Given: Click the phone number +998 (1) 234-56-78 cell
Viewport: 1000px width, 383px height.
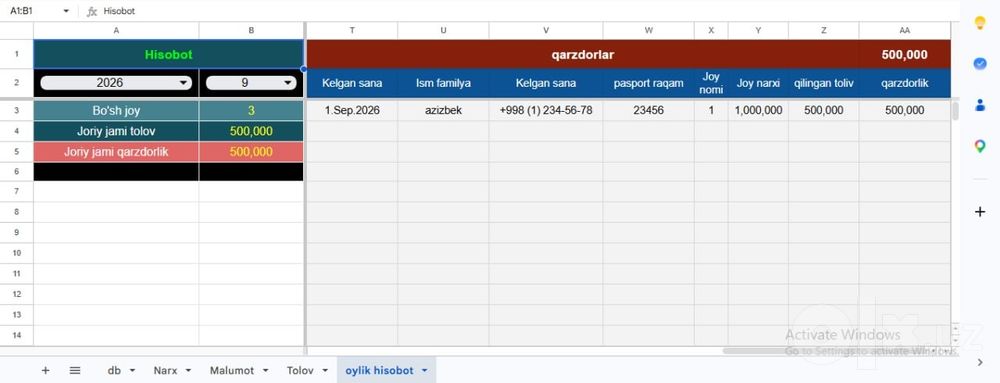Looking at the screenshot, I should [546, 110].
